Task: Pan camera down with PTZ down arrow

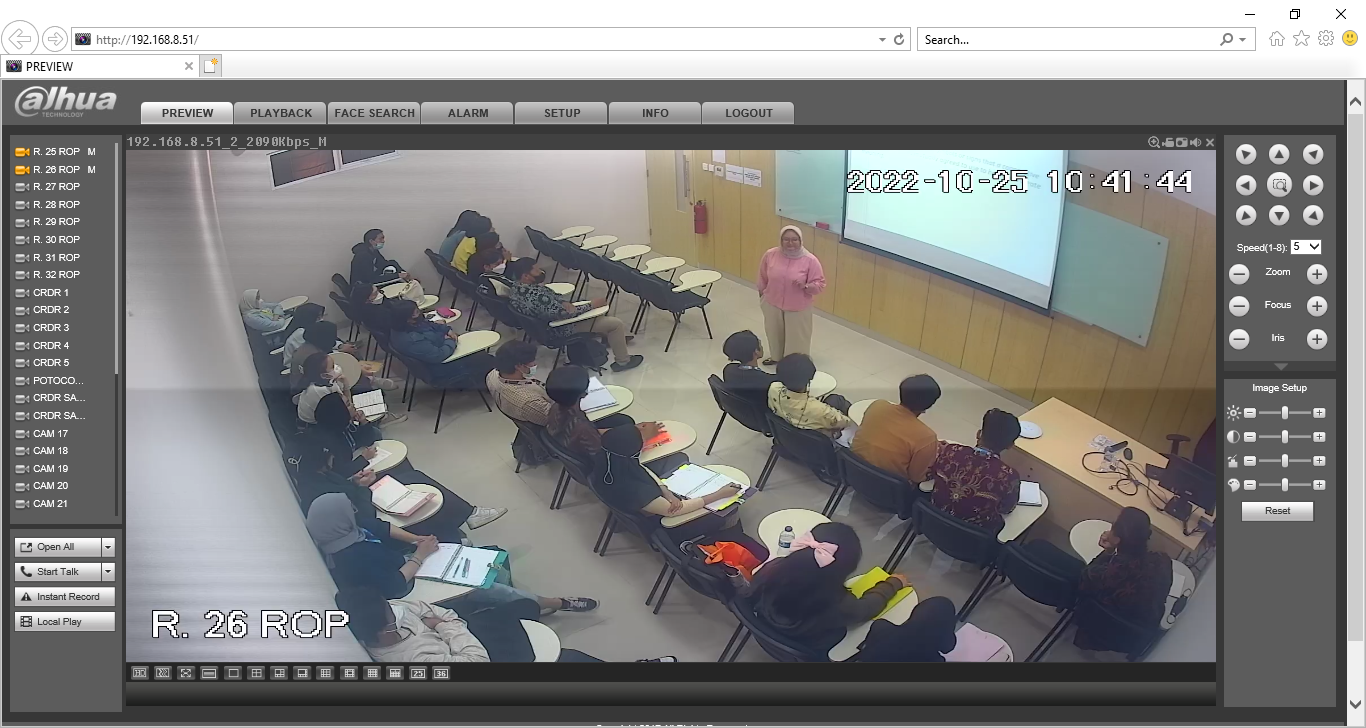Action: [x=1279, y=215]
